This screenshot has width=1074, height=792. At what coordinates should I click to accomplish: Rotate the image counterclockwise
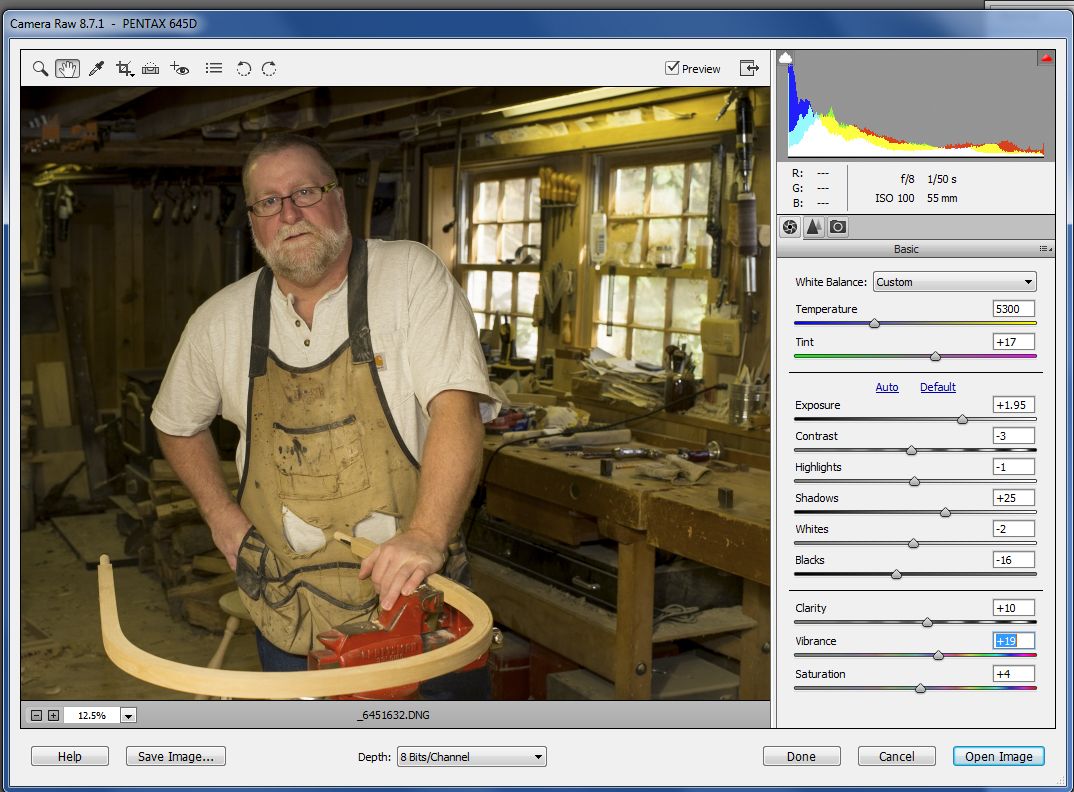[x=245, y=68]
